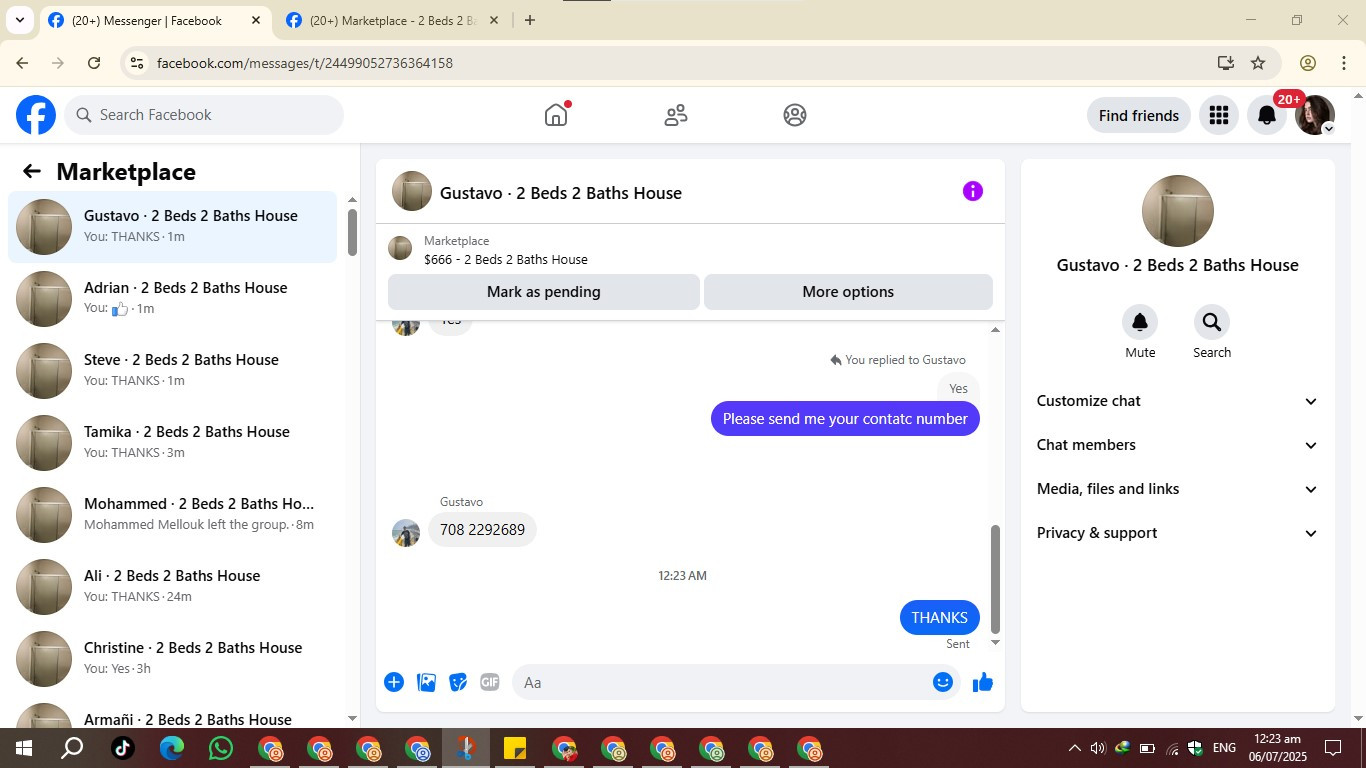Expand Chat members section
This screenshot has width=1366, height=768.
1178,445
